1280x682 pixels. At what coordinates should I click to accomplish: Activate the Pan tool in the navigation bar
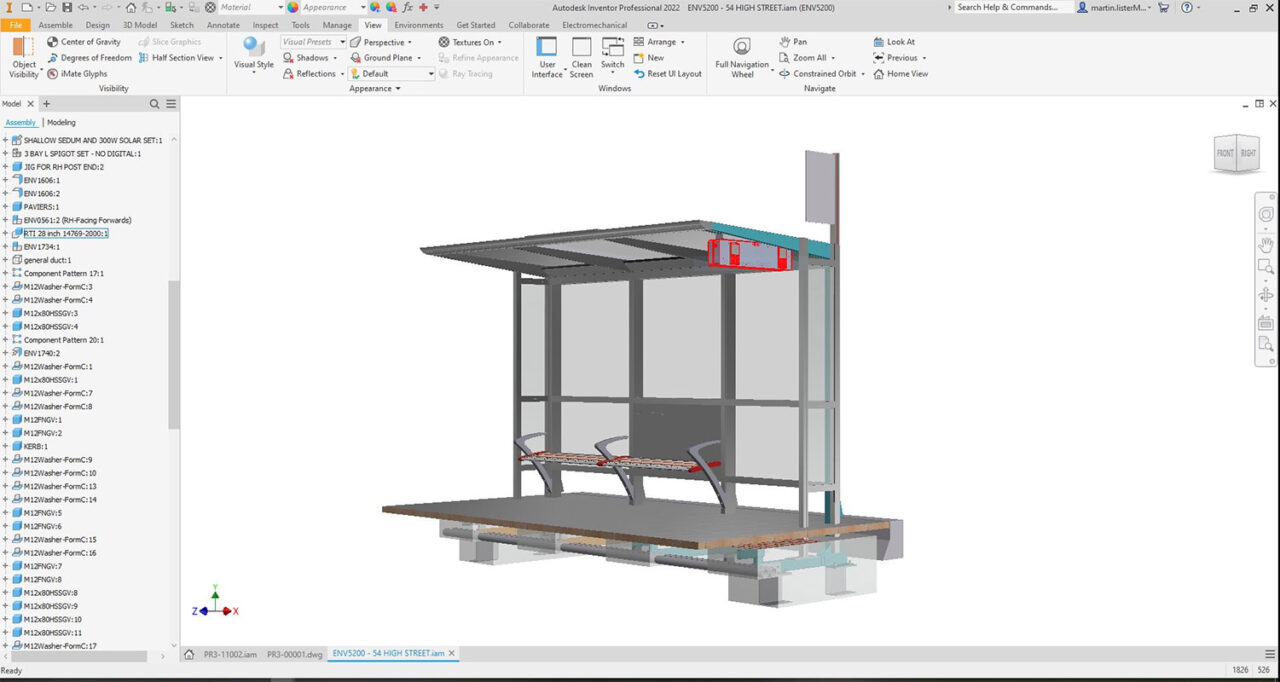pos(1266,244)
